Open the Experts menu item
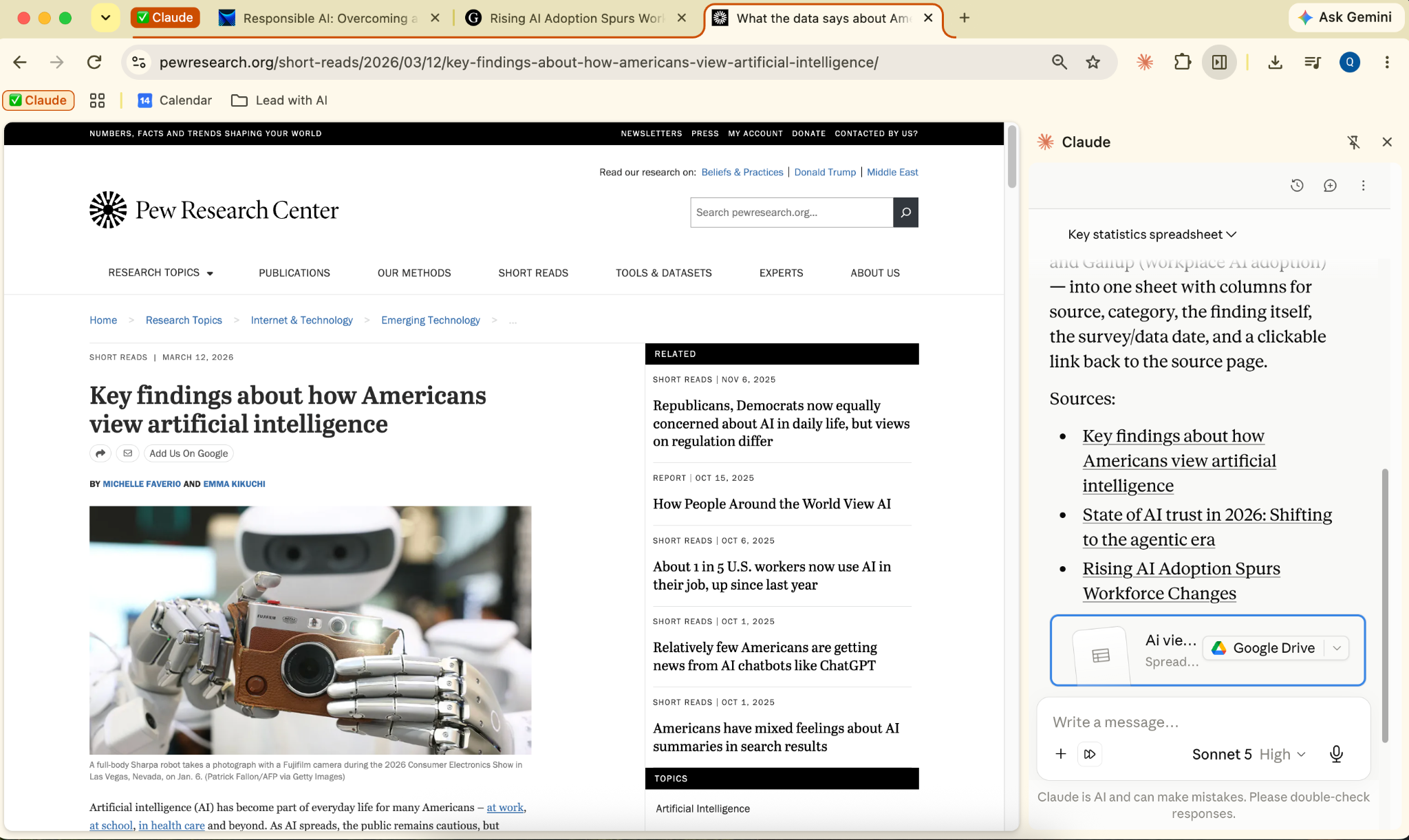The width and height of the screenshot is (1409, 840). click(x=782, y=273)
